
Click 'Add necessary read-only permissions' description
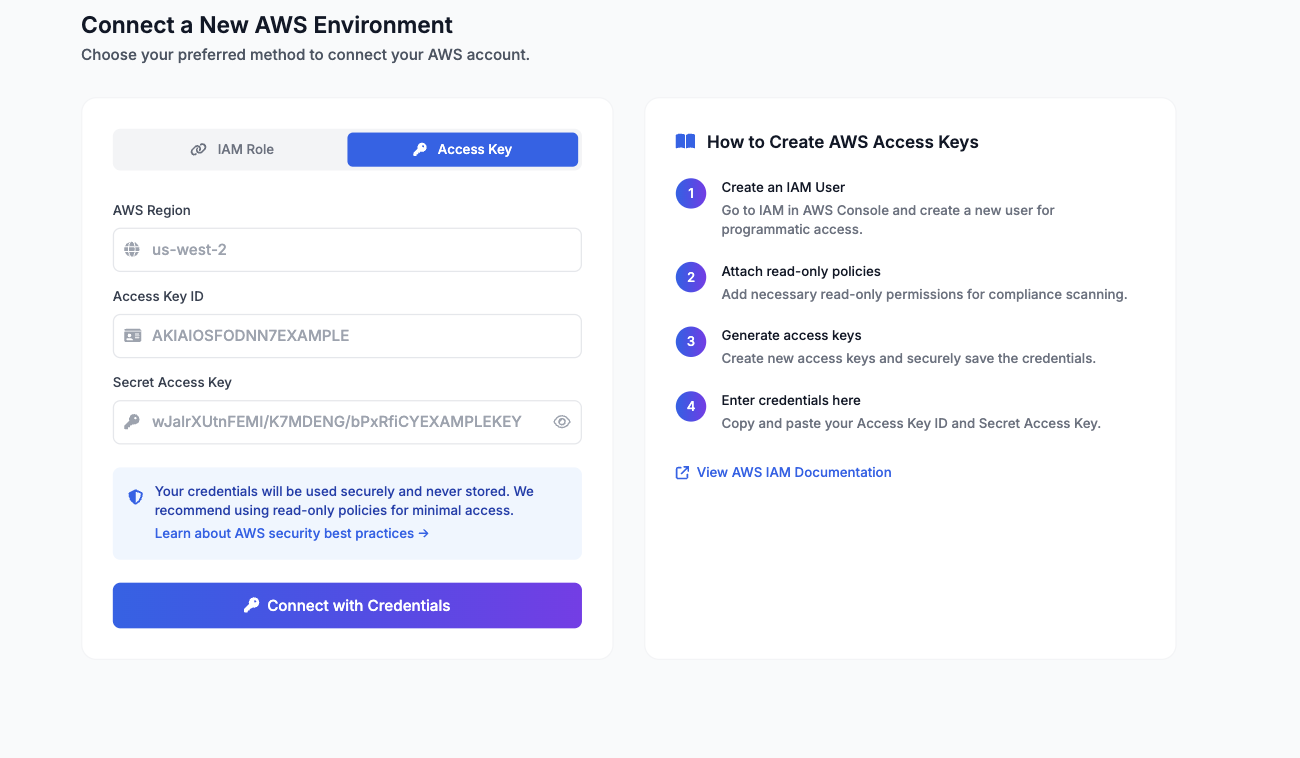(924, 295)
